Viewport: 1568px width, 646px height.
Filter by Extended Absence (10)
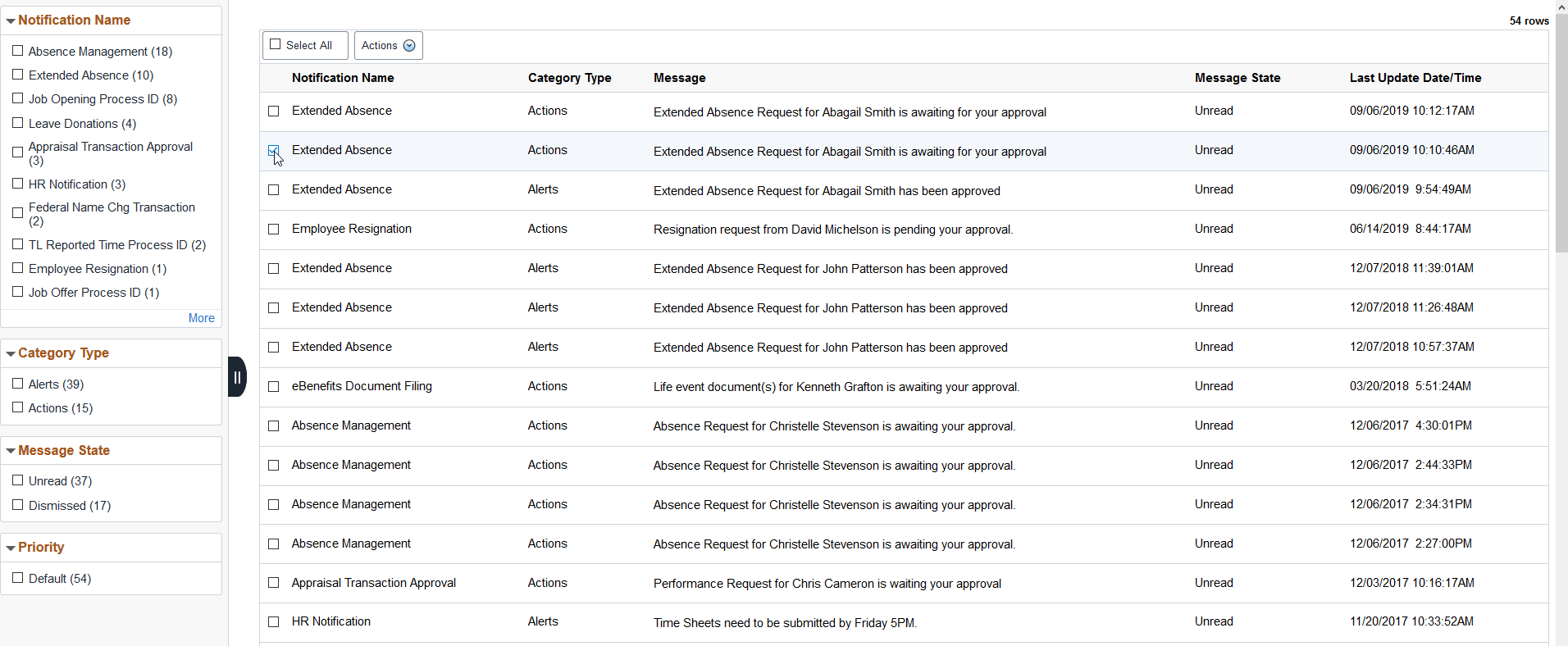(17, 75)
